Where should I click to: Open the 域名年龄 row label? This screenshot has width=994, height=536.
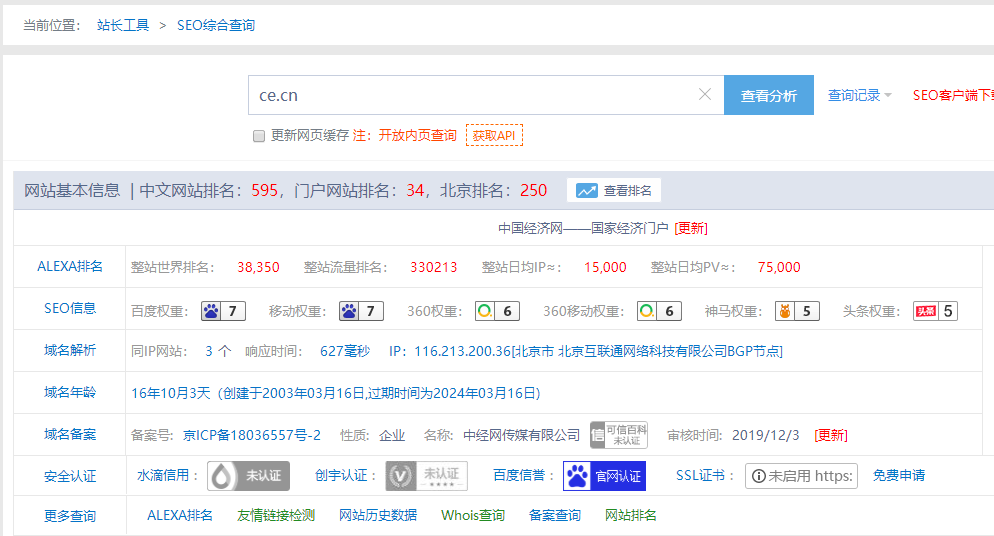click(x=70, y=392)
